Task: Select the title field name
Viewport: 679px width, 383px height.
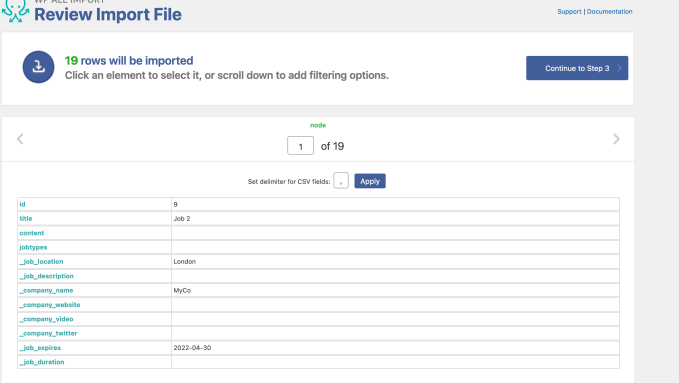Action: (26, 218)
